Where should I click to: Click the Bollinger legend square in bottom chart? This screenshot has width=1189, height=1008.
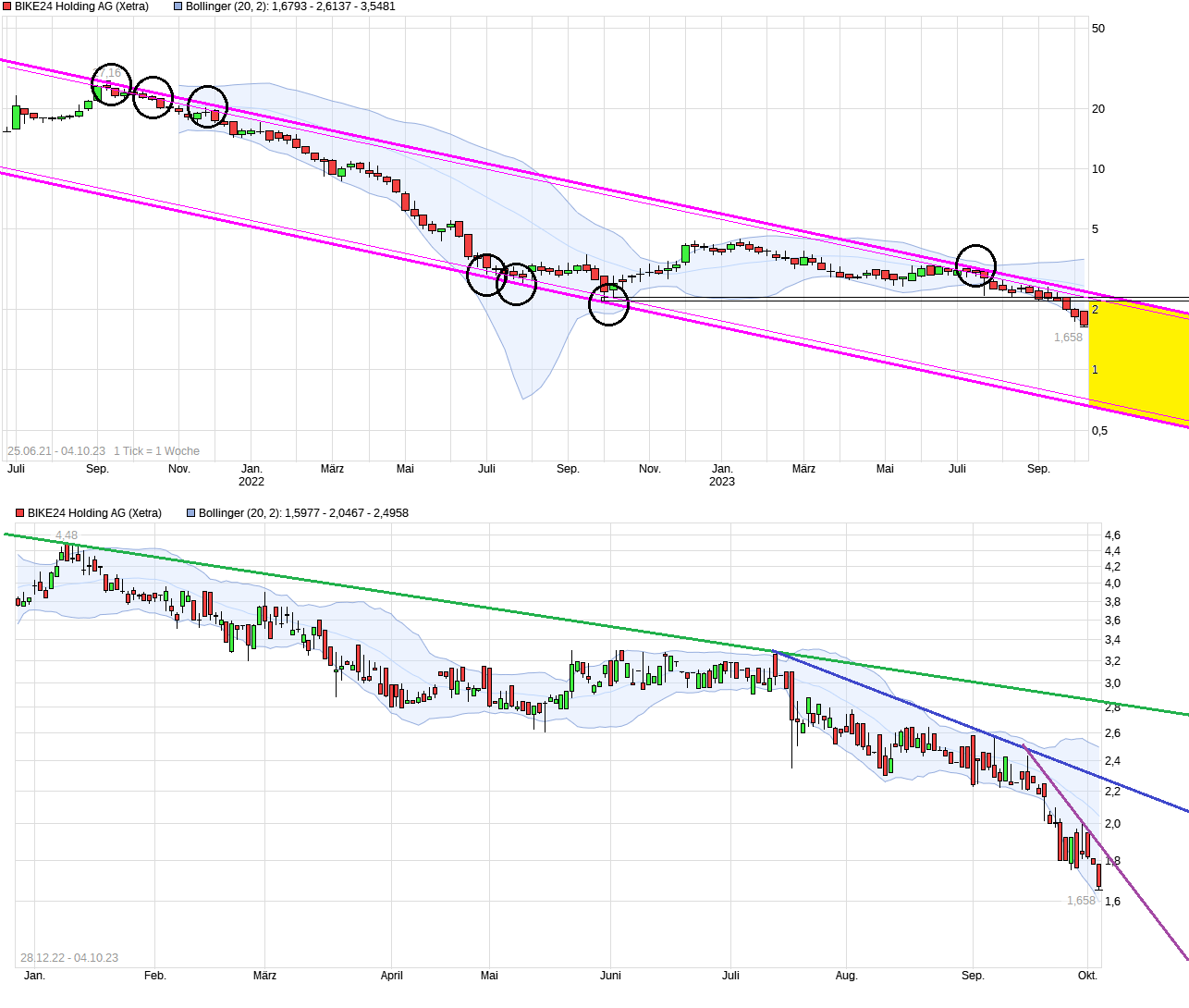coord(191,513)
